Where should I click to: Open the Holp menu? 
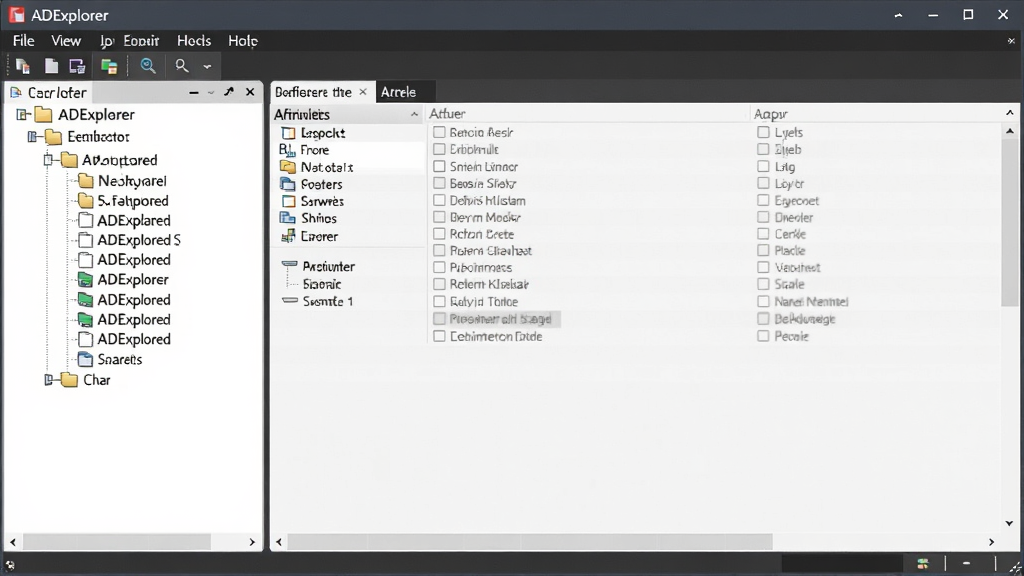tap(243, 40)
